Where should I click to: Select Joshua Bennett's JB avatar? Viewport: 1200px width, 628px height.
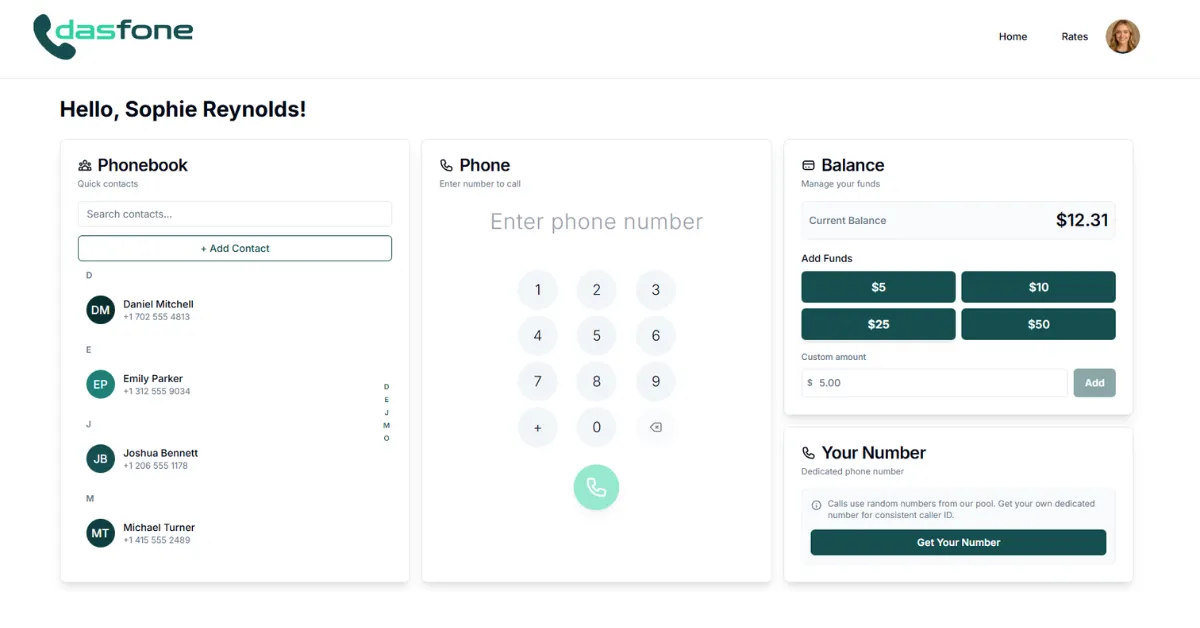pyautogui.click(x=100, y=459)
